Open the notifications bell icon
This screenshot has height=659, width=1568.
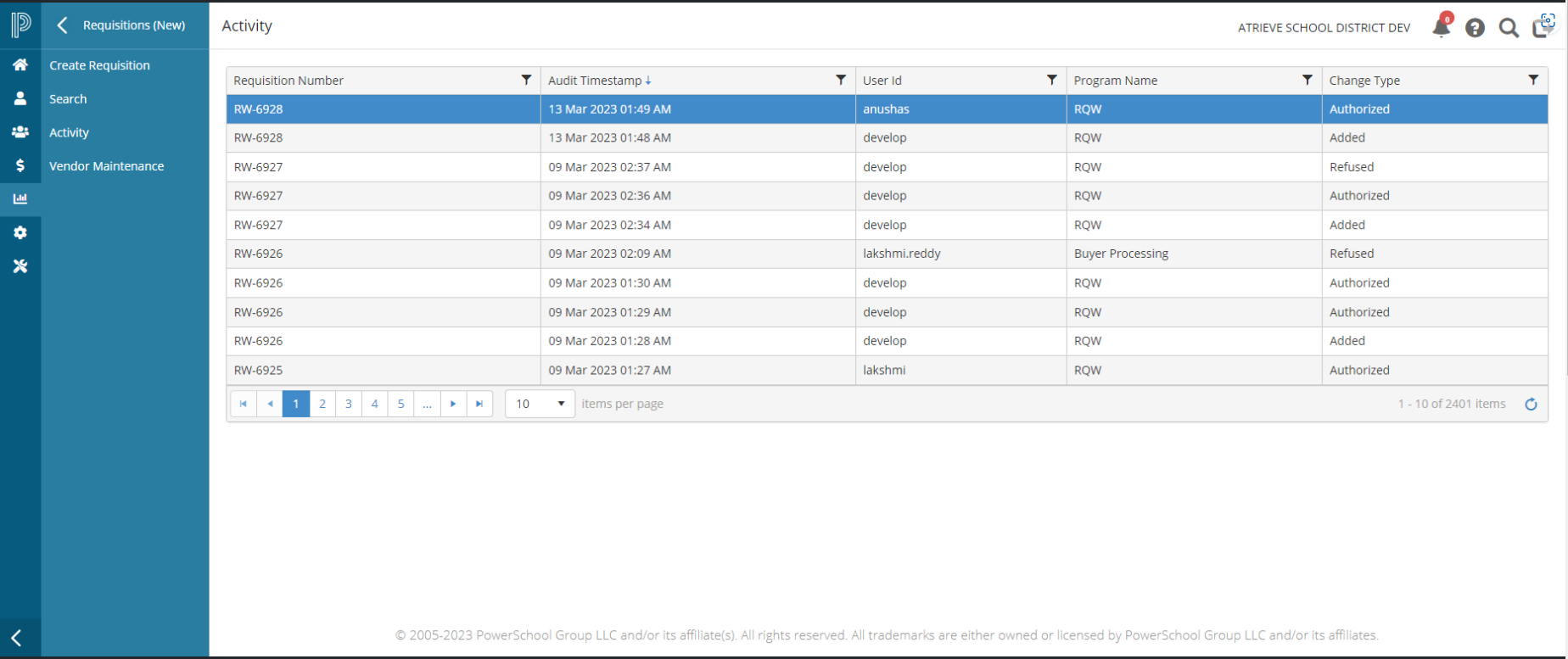pos(1441,27)
